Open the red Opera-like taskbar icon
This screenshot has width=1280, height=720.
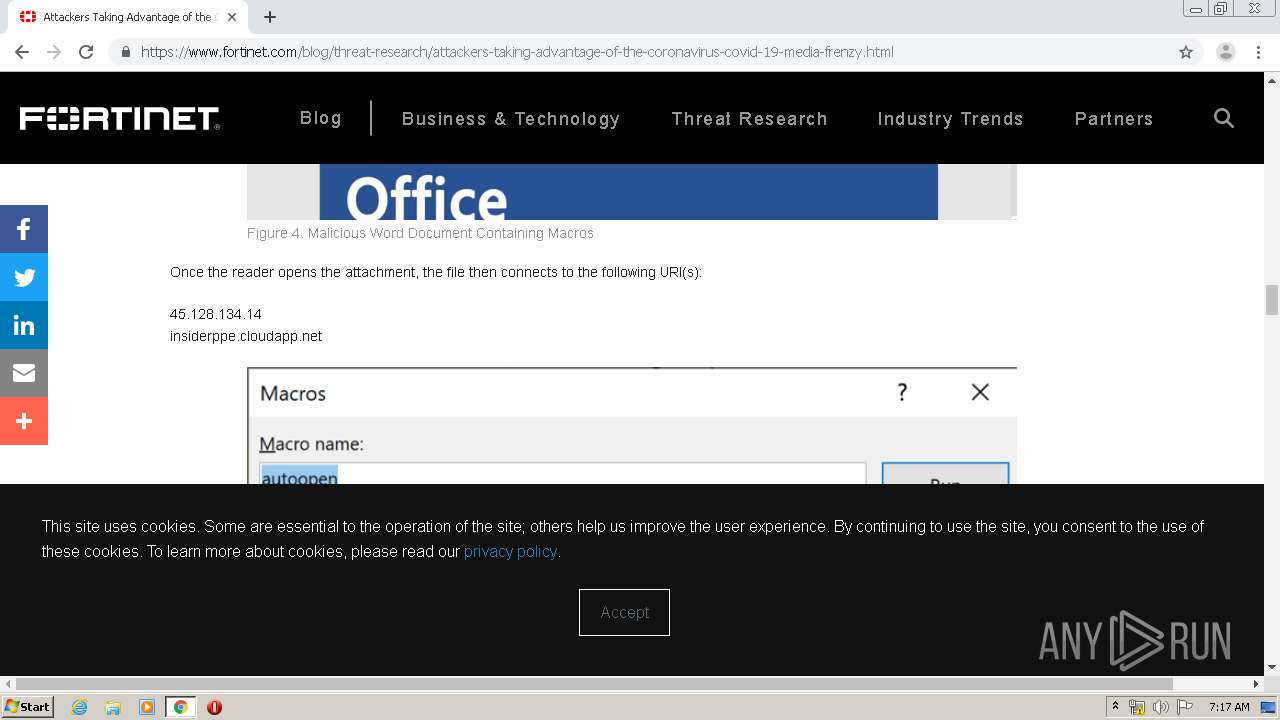pyautogui.click(x=214, y=707)
